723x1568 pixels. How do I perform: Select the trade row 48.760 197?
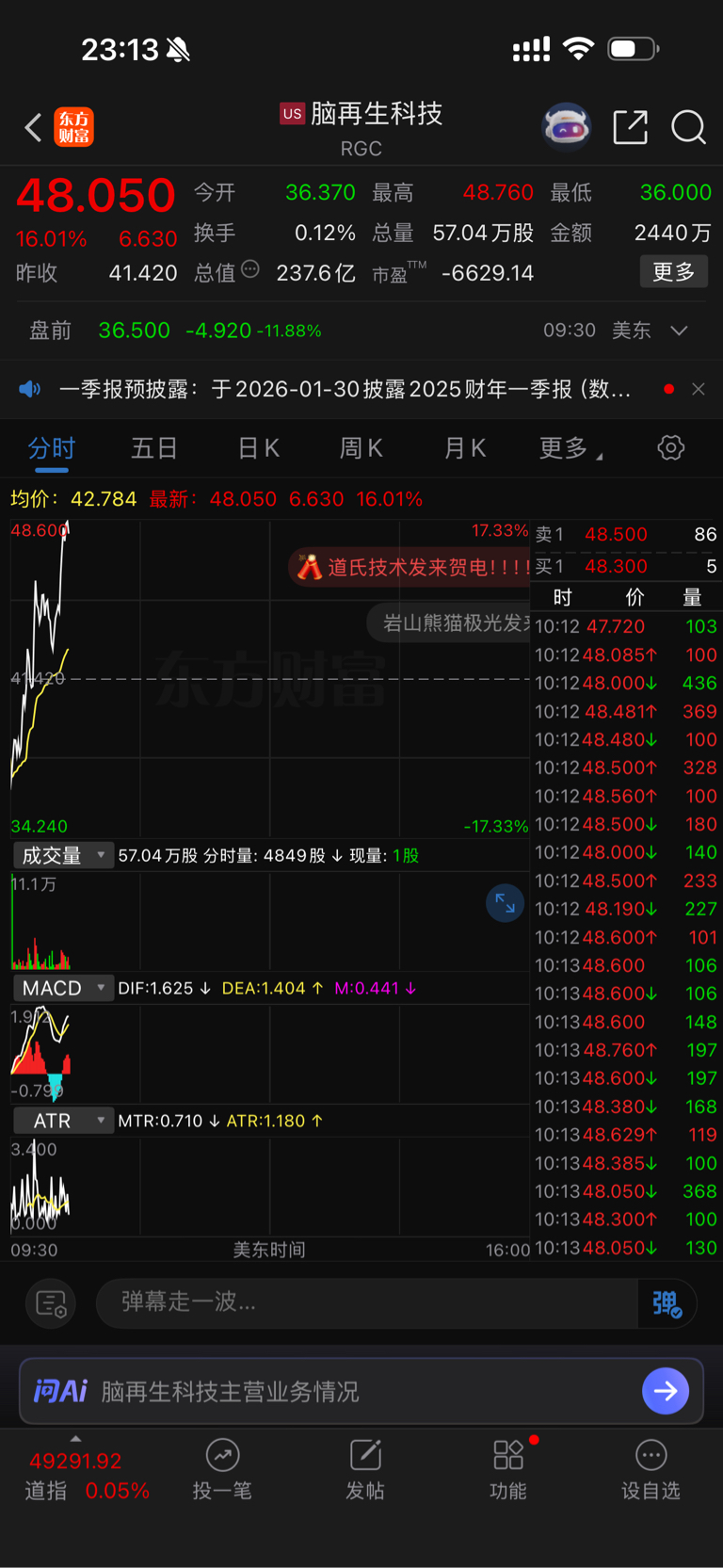pos(626,1050)
